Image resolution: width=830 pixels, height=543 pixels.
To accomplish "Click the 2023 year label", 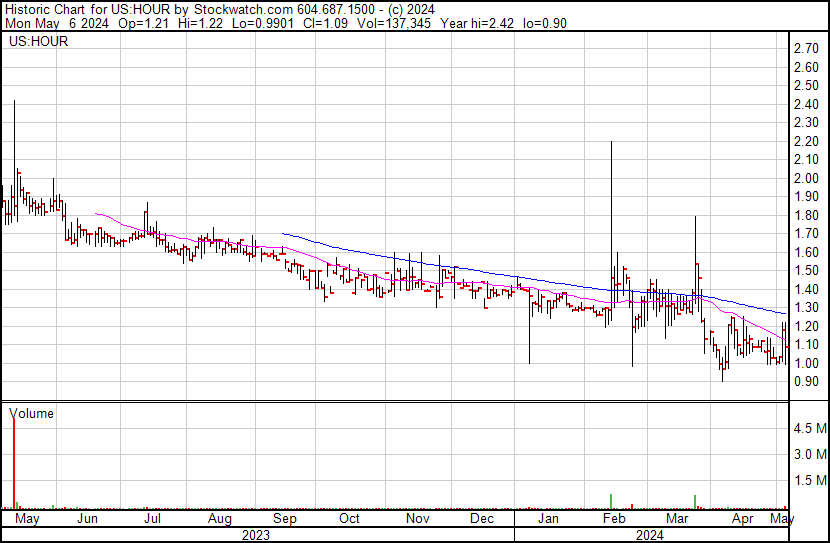I will 257,535.
